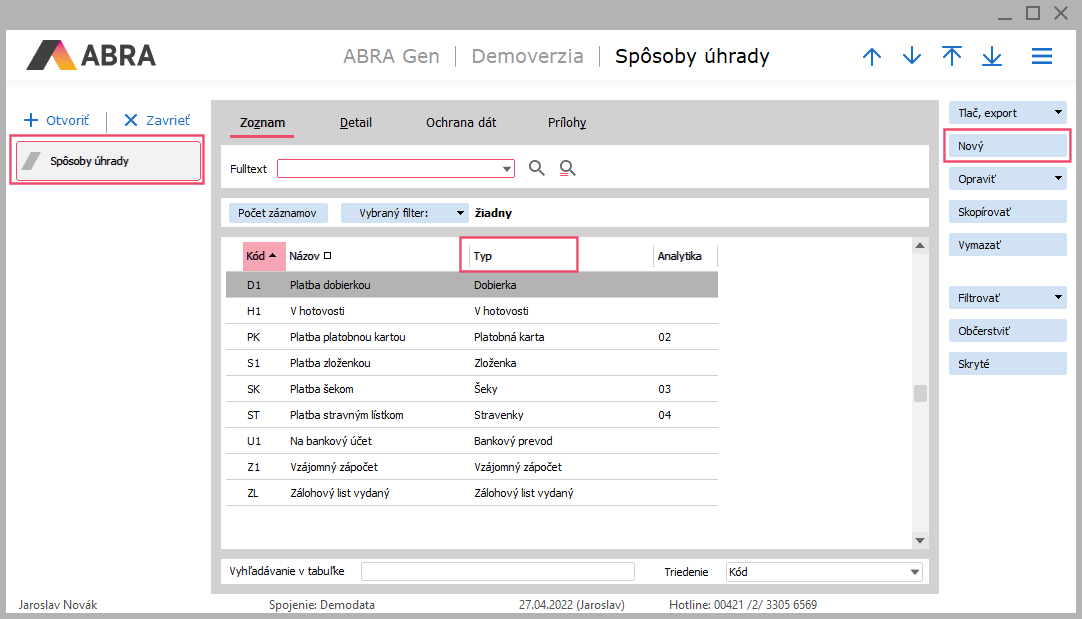Click the vertical scrollbar thumb
1082x619 pixels.
[x=920, y=393]
